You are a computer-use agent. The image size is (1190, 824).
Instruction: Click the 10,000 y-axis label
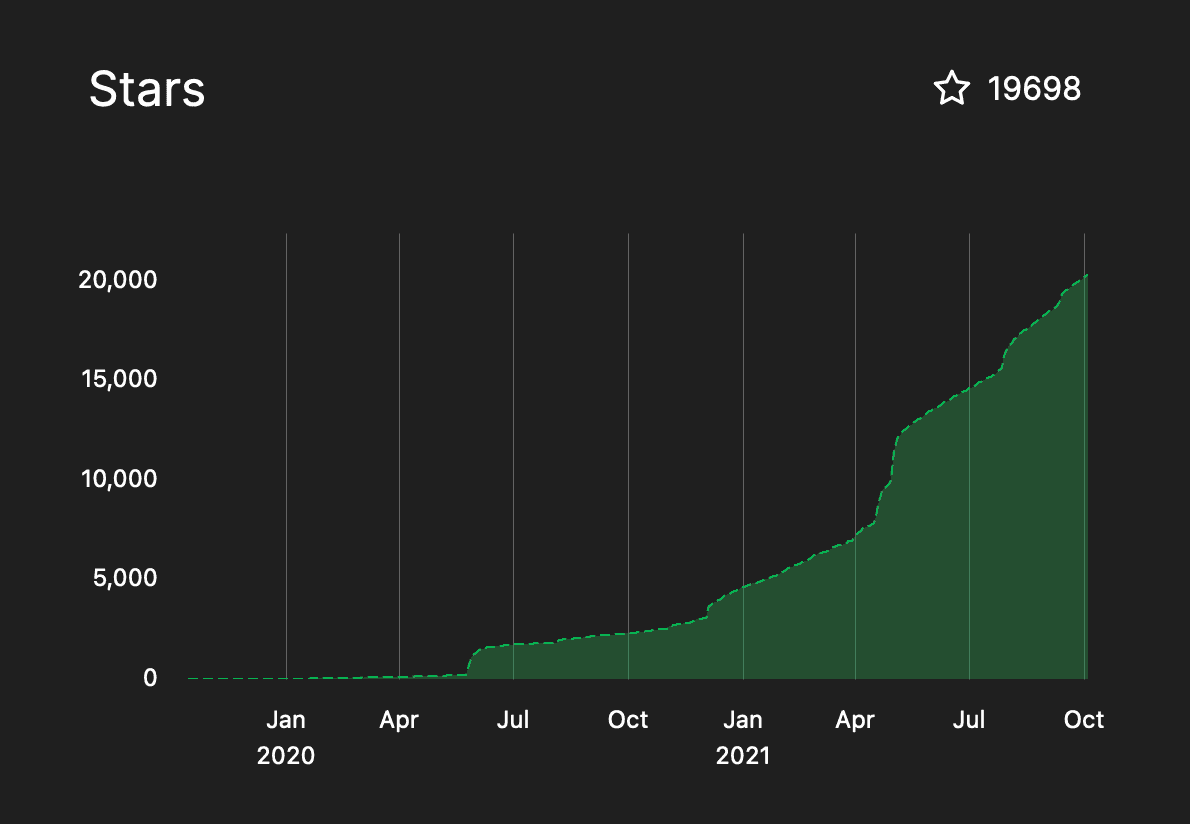click(x=118, y=479)
